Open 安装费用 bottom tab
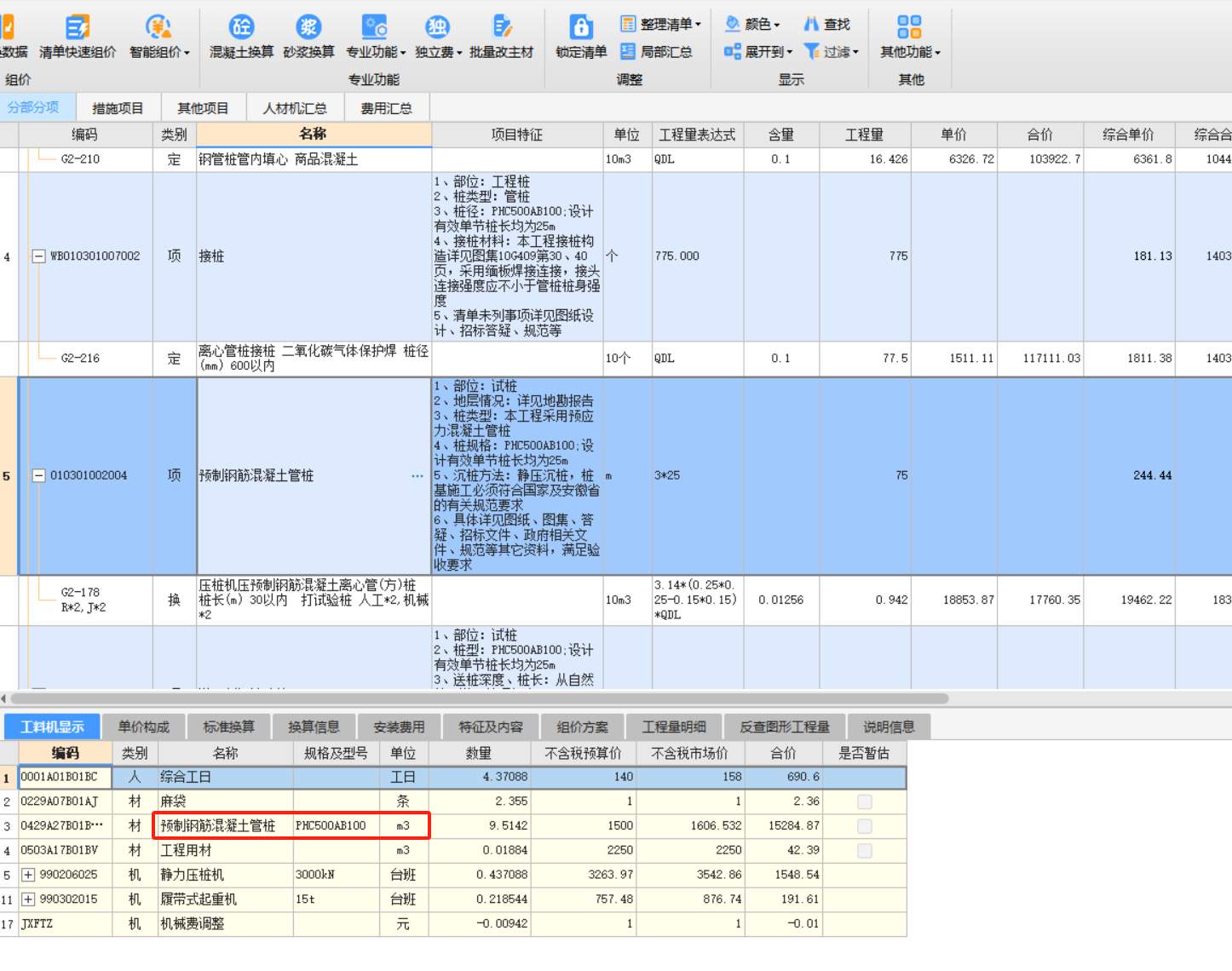The width and height of the screenshot is (1232, 971). 399,727
